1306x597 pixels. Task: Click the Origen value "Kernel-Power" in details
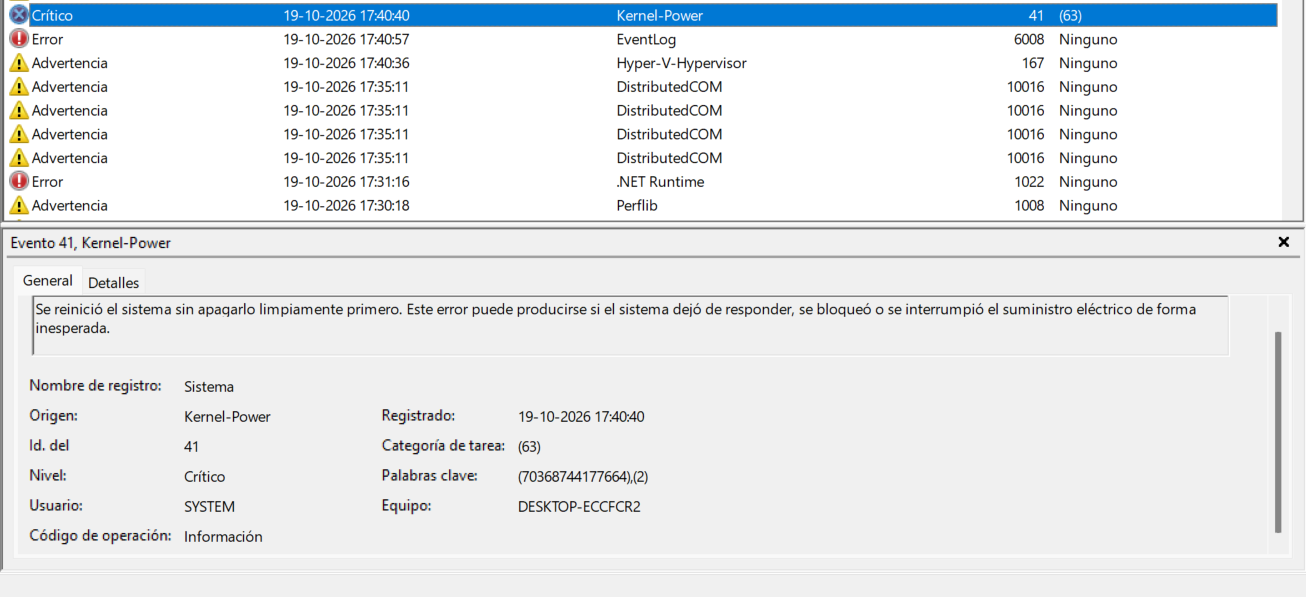[227, 417]
